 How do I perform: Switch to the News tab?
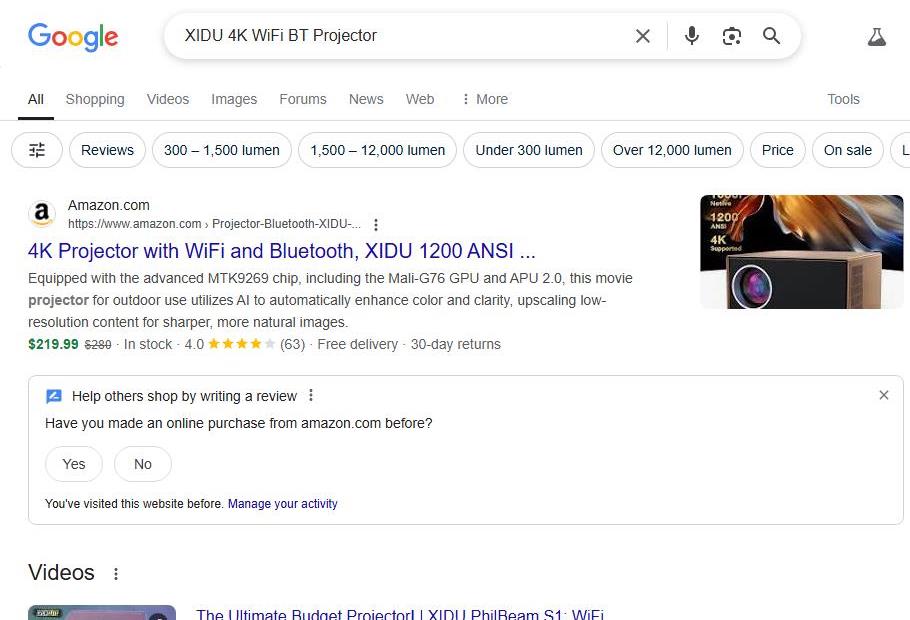tap(366, 99)
